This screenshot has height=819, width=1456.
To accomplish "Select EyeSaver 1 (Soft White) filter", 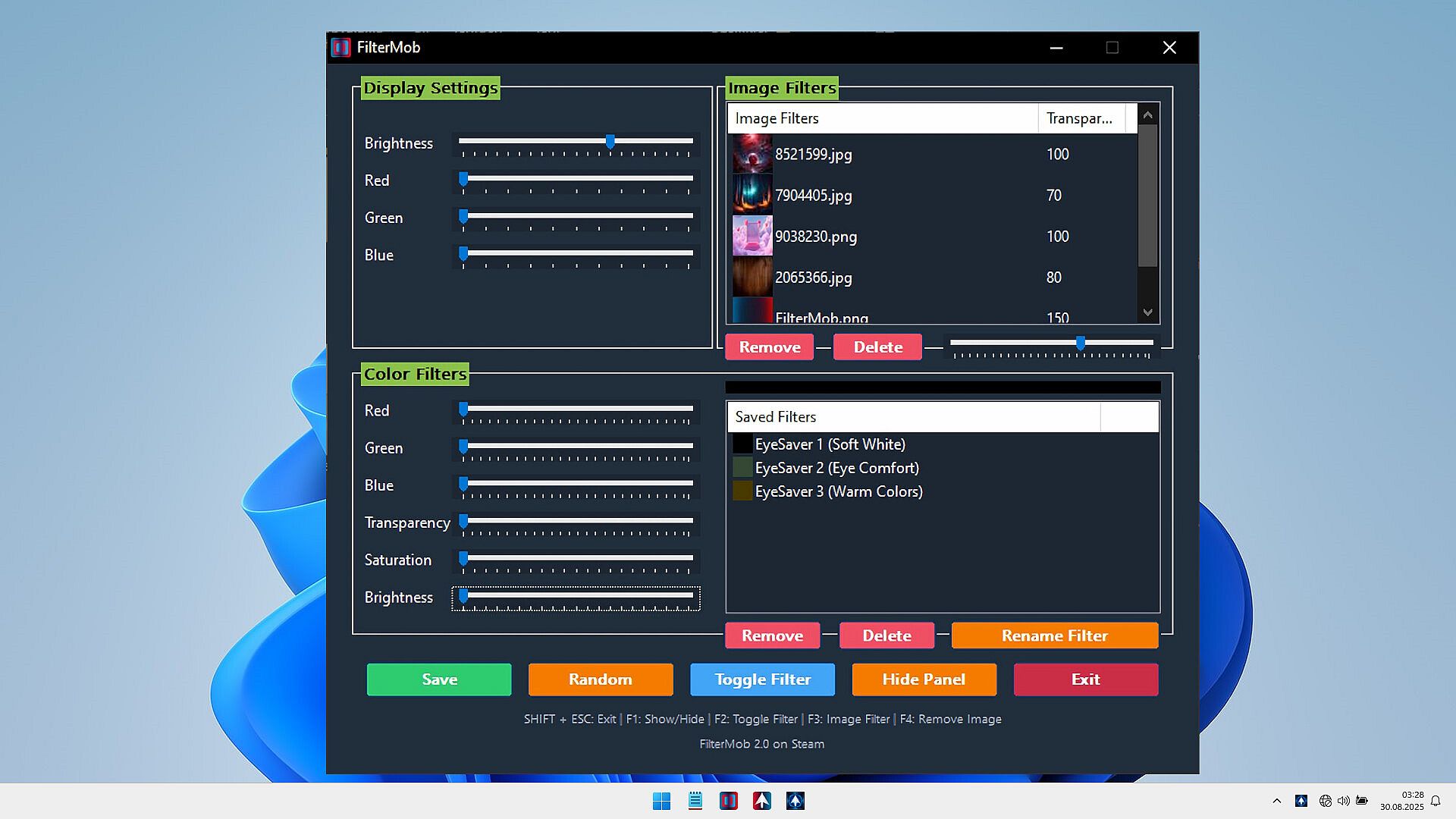I will (x=830, y=444).
